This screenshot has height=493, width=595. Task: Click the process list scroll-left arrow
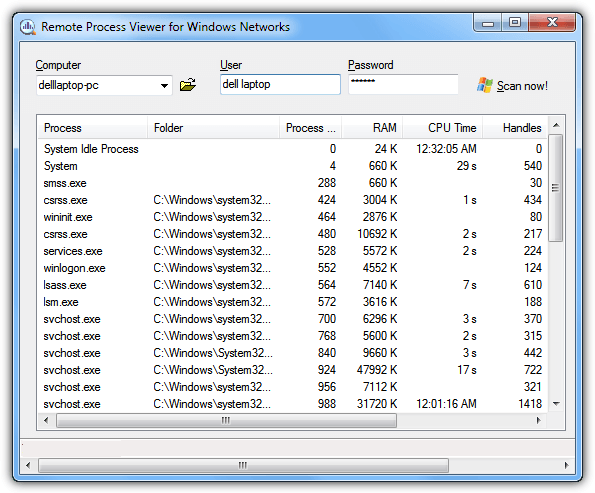pyautogui.click(x=46, y=420)
